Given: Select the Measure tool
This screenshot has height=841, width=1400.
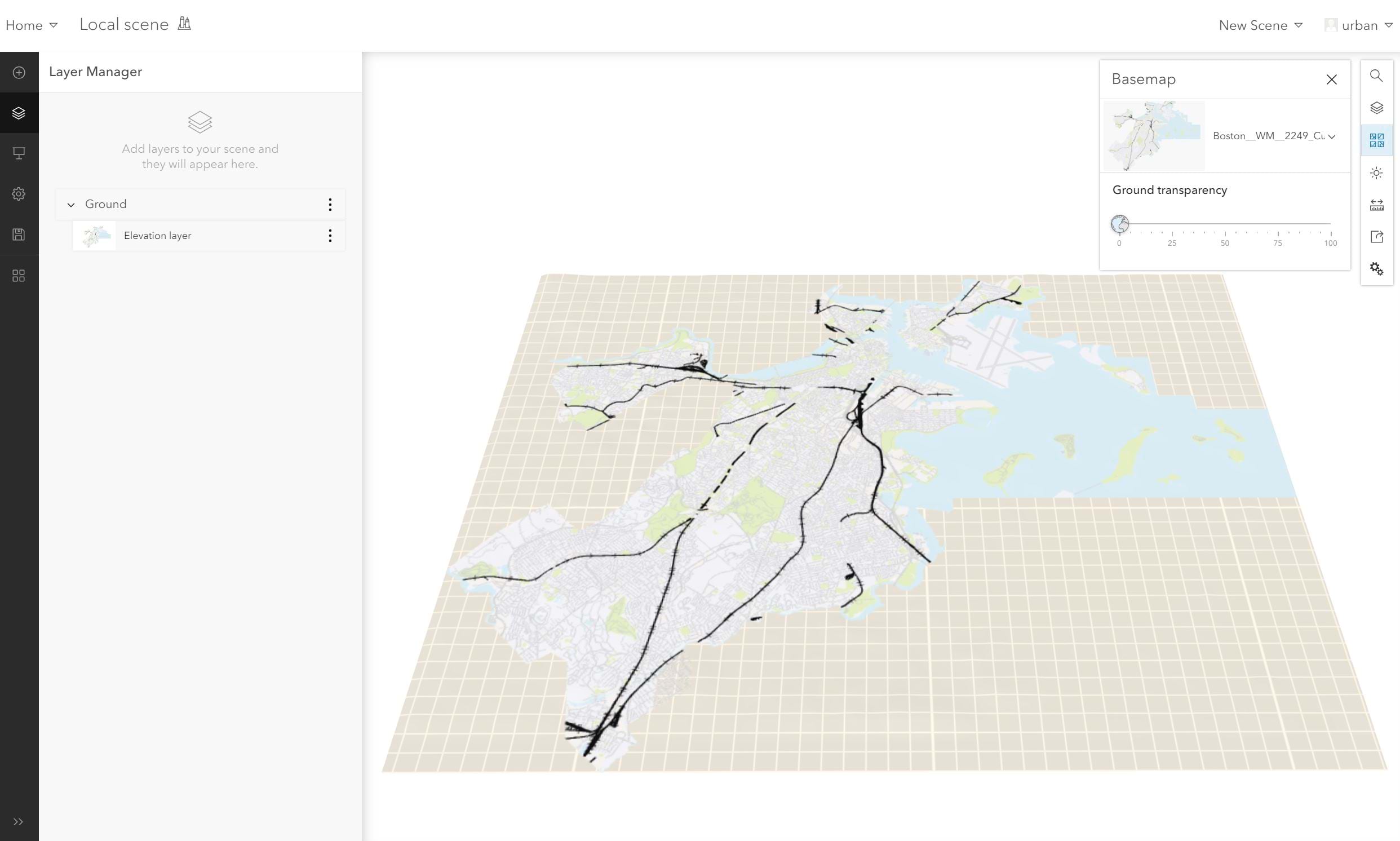Looking at the screenshot, I should coord(1377,205).
